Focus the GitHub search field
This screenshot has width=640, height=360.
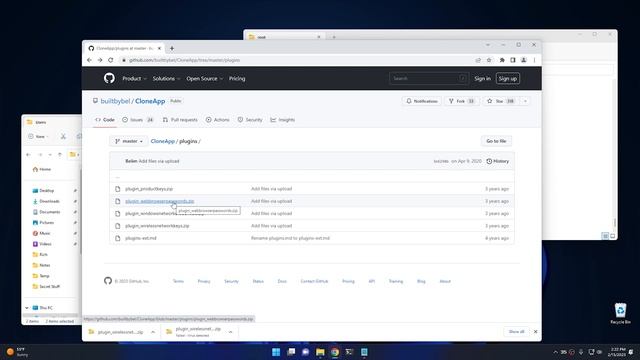coord(428,78)
